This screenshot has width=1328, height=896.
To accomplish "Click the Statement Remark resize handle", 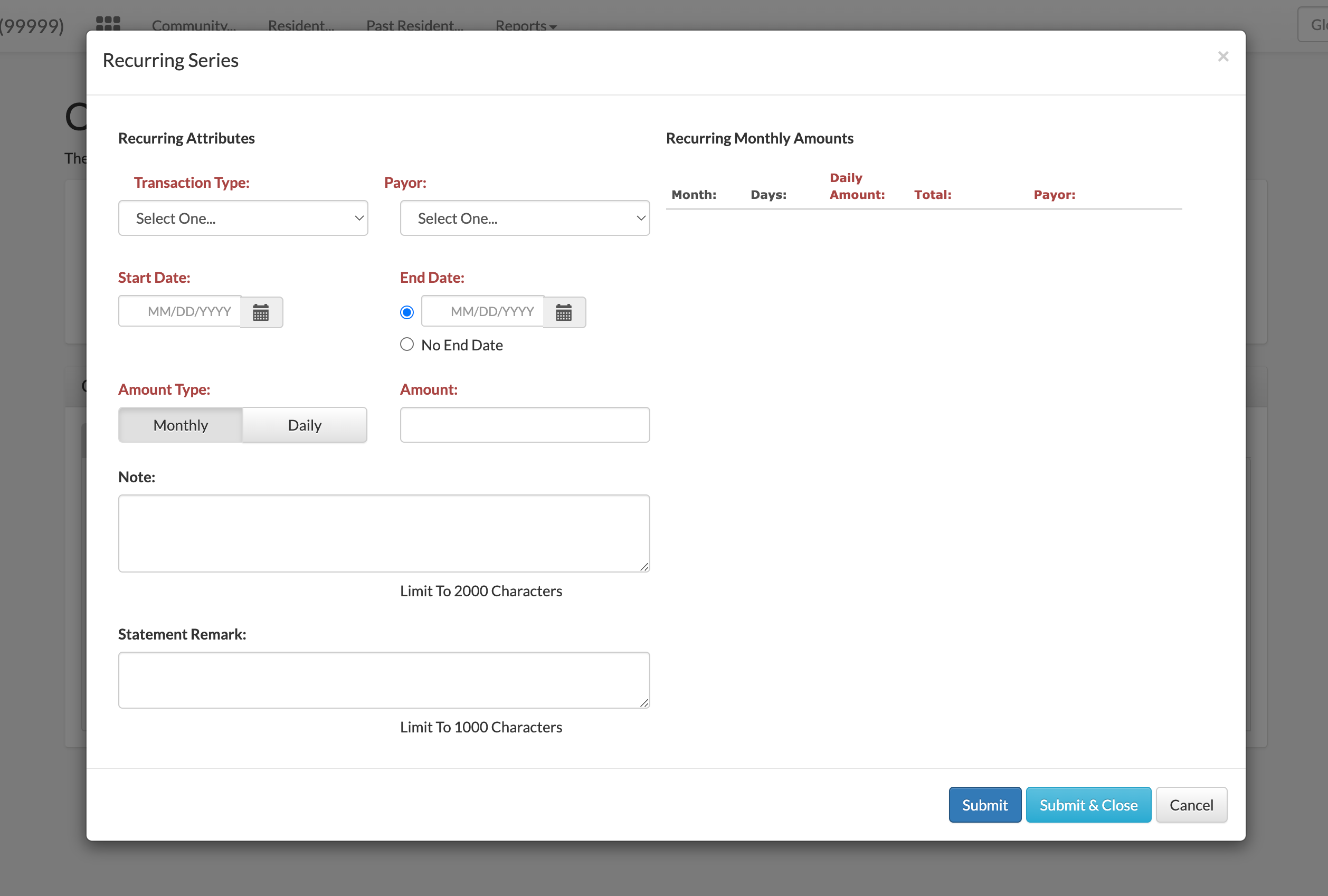I will [x=644, y=703].
